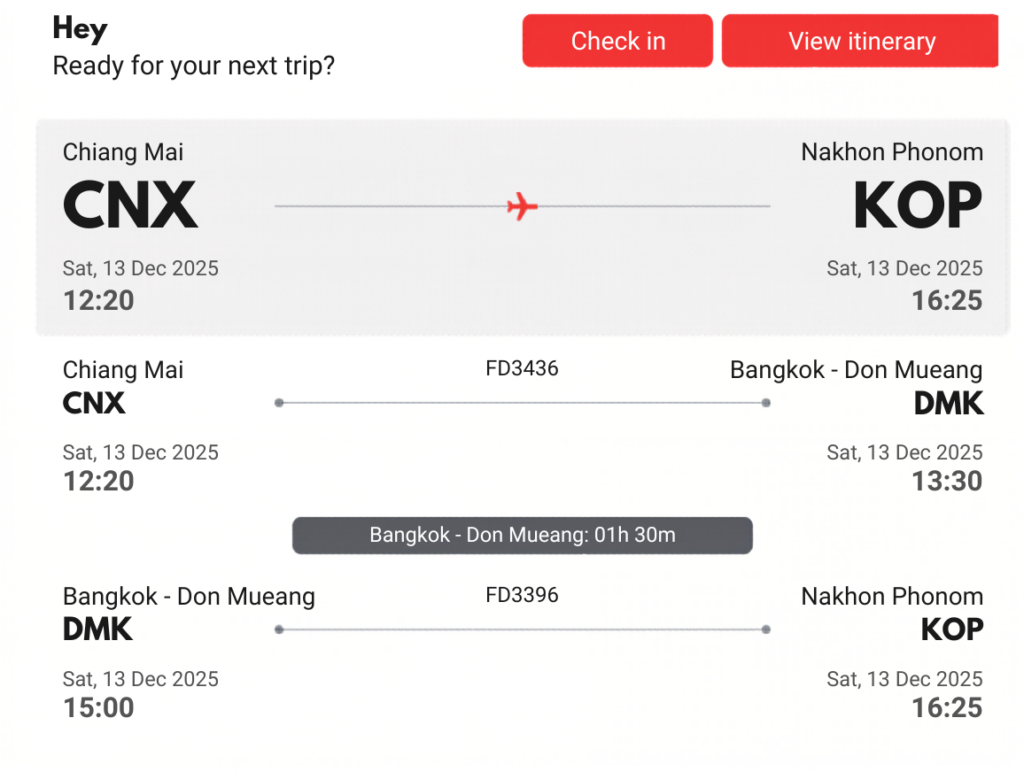Click DMK departure code of second flight
This screenshot has width=1024, height=772.
(98, 630)
